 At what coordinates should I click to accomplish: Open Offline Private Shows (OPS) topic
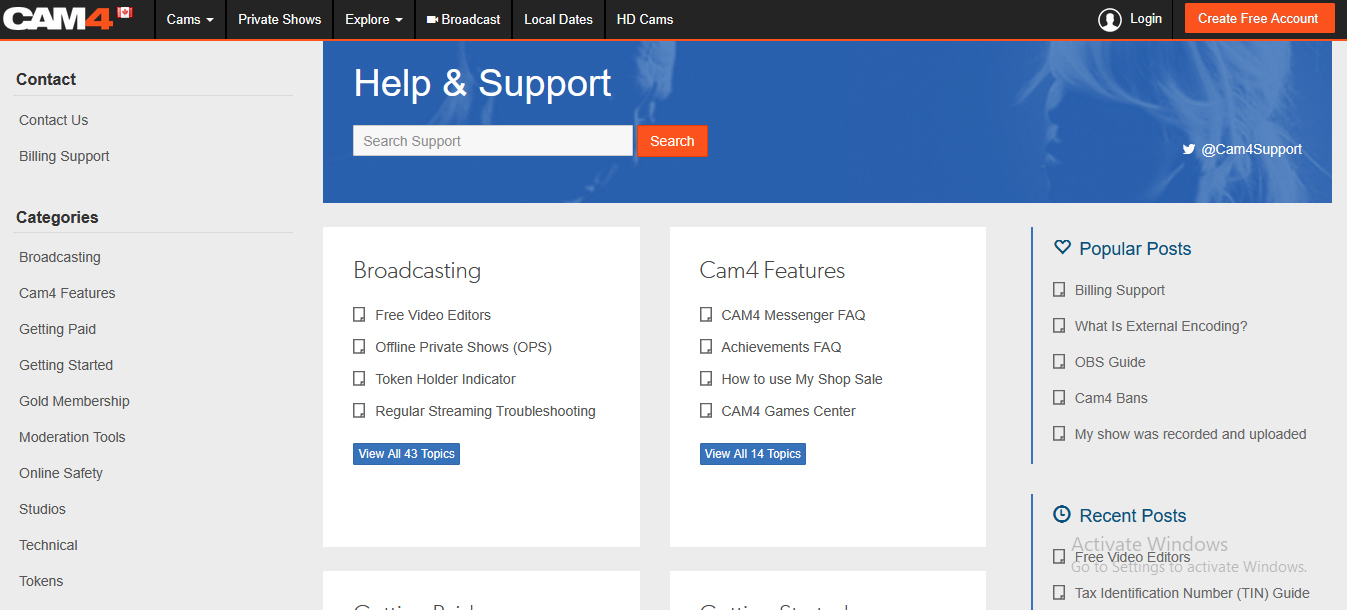[463, 347]
